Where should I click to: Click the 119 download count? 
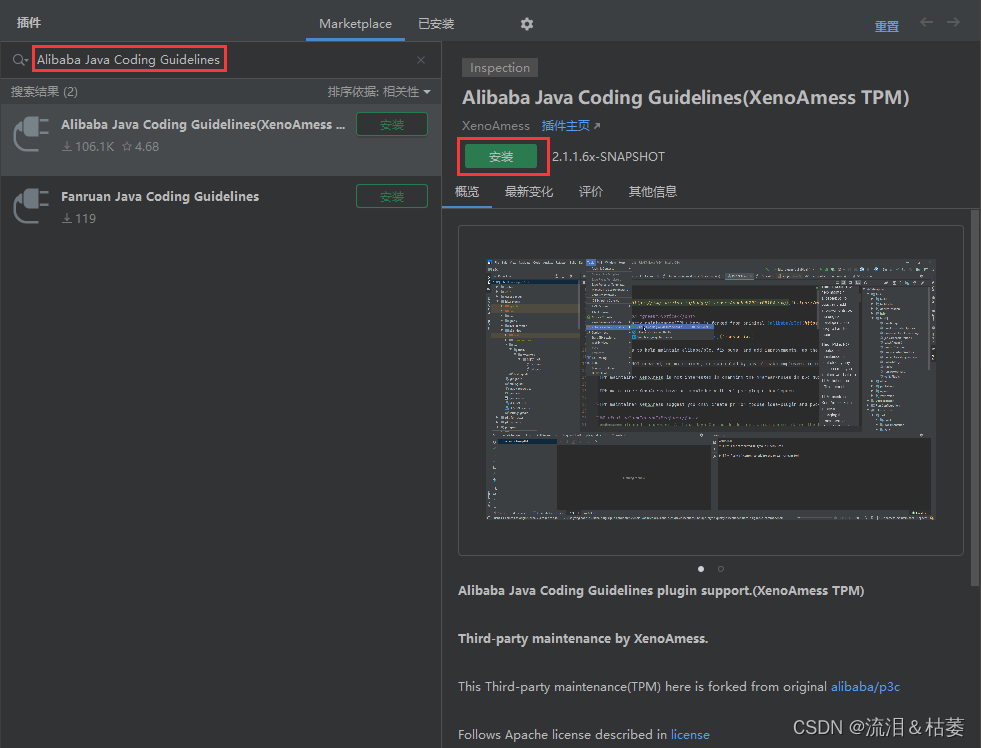79,218
